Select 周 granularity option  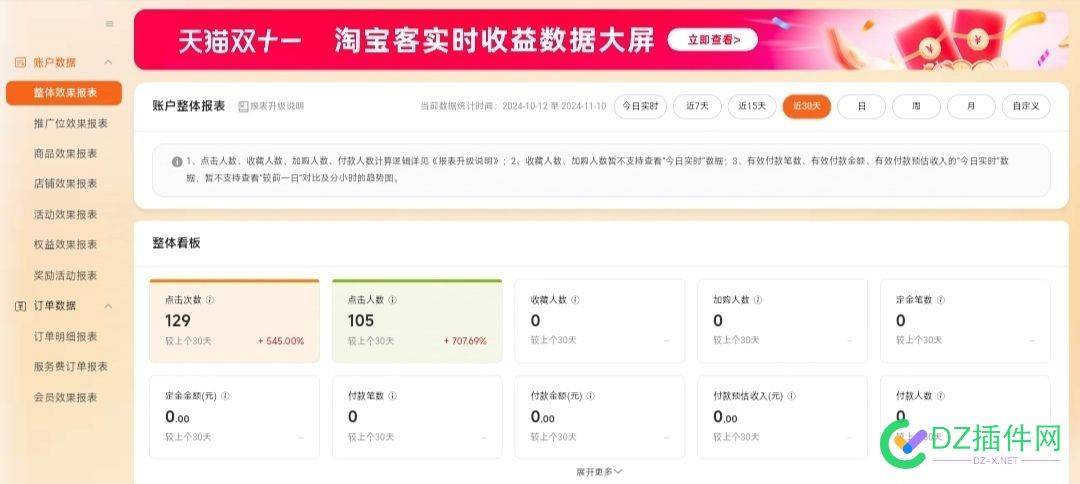(916, 107)
